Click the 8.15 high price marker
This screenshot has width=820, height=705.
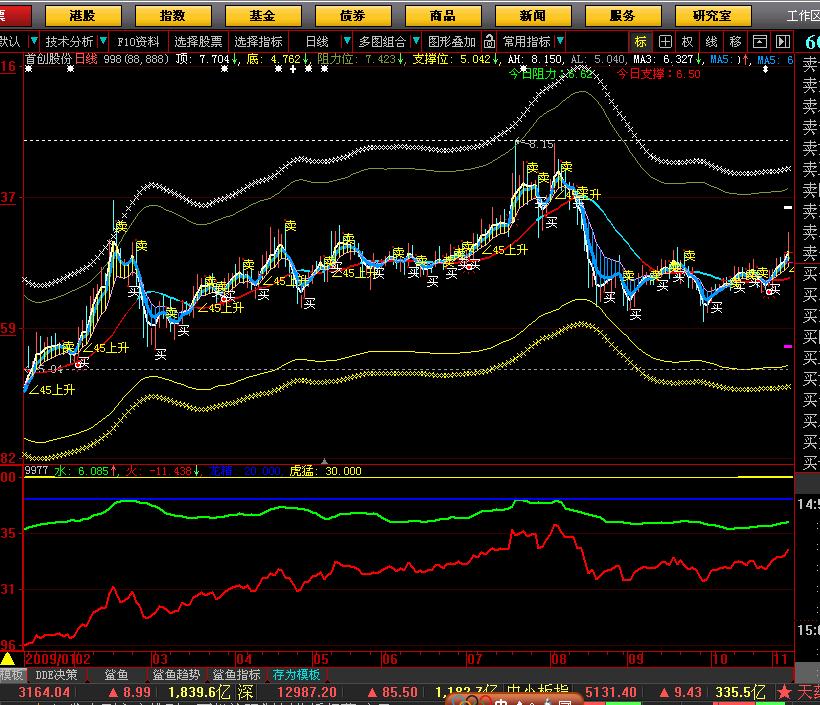click(540, 144)
